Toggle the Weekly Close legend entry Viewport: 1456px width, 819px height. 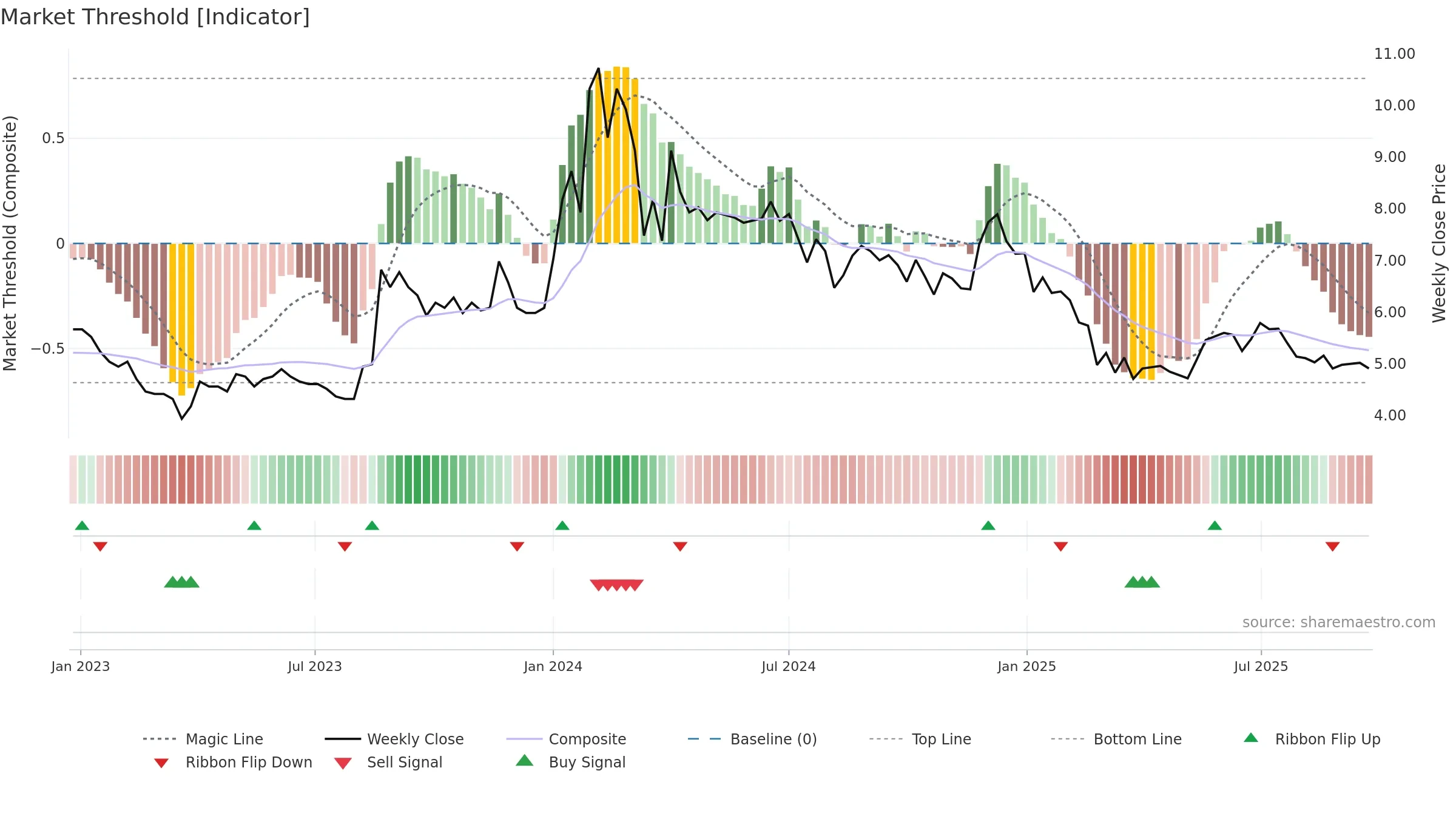(x=394, y=739)
